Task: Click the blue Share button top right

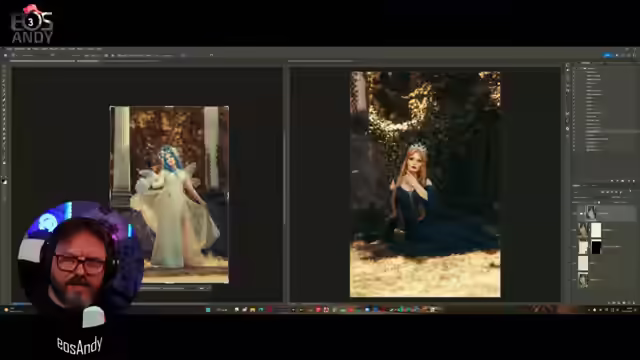Action: coord(608,55)
